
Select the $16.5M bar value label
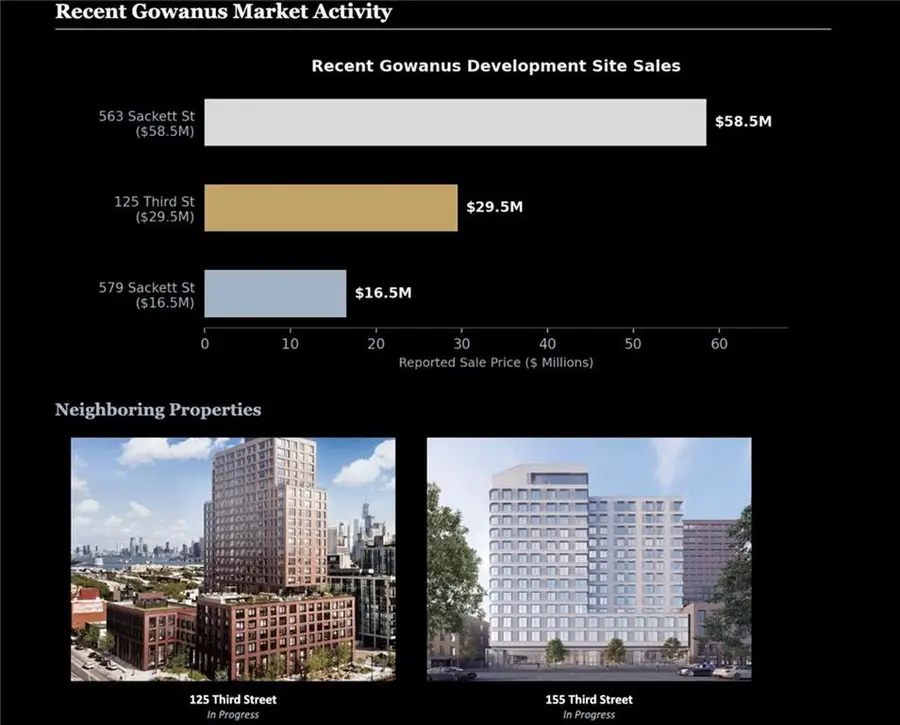point(383,293)
